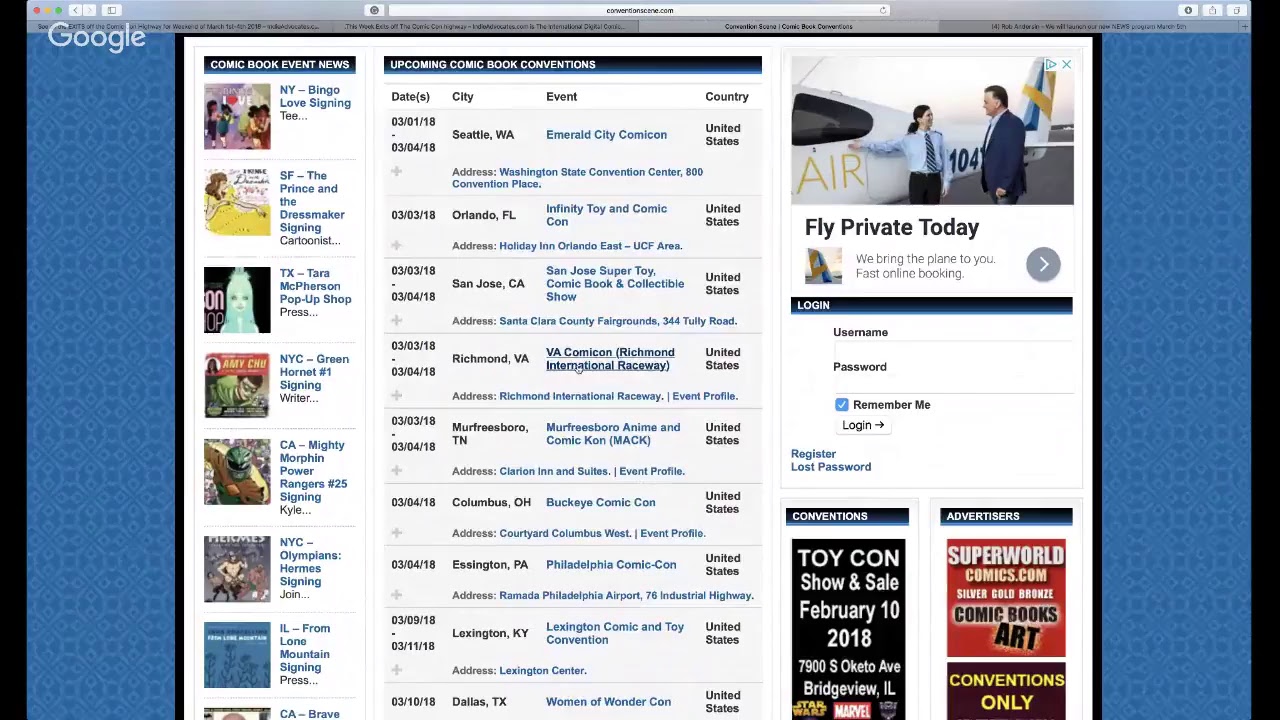Viewport: 1280px width, 720px height.
Task: Open a new browser tab
Action: pyautogui.click(x=1245, y=26)
